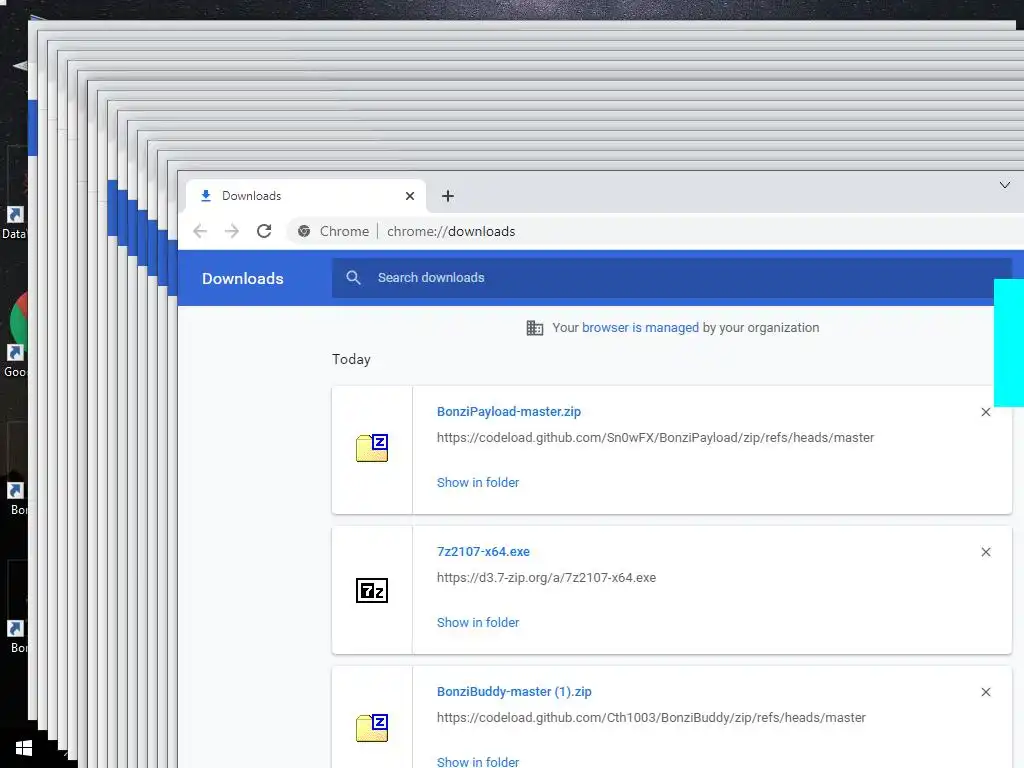Focus the Search downloads field
This screenshot has height=768, width=1024.
pos(671,278)
